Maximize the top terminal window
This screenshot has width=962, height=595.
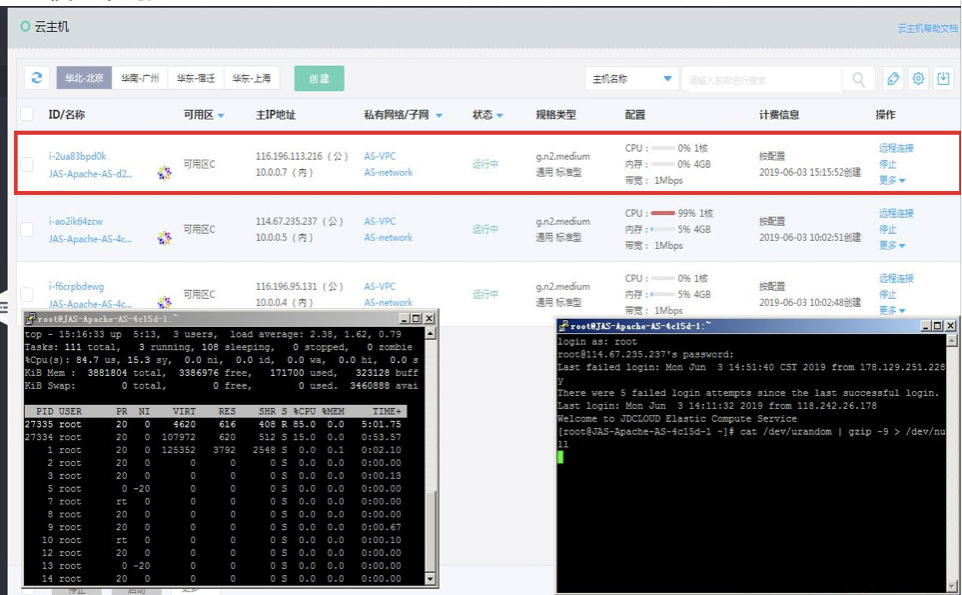[416, 318]
